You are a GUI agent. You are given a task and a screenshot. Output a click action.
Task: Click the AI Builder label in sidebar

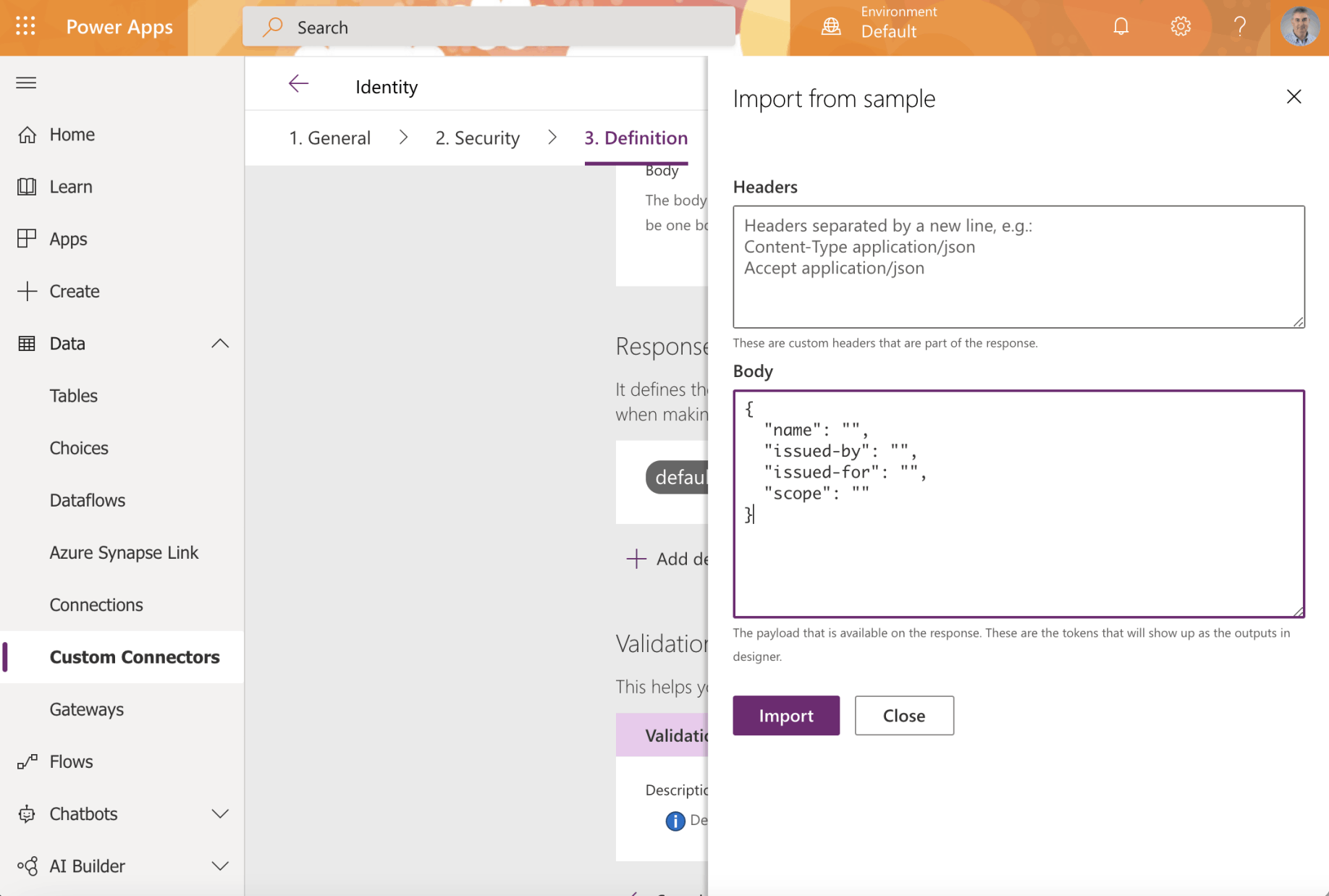[x=88, y=866]
